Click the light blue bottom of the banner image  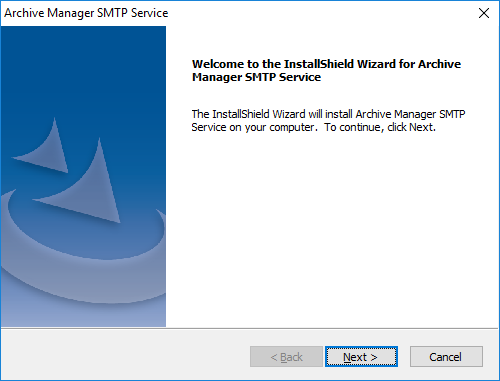click(83, 315)
